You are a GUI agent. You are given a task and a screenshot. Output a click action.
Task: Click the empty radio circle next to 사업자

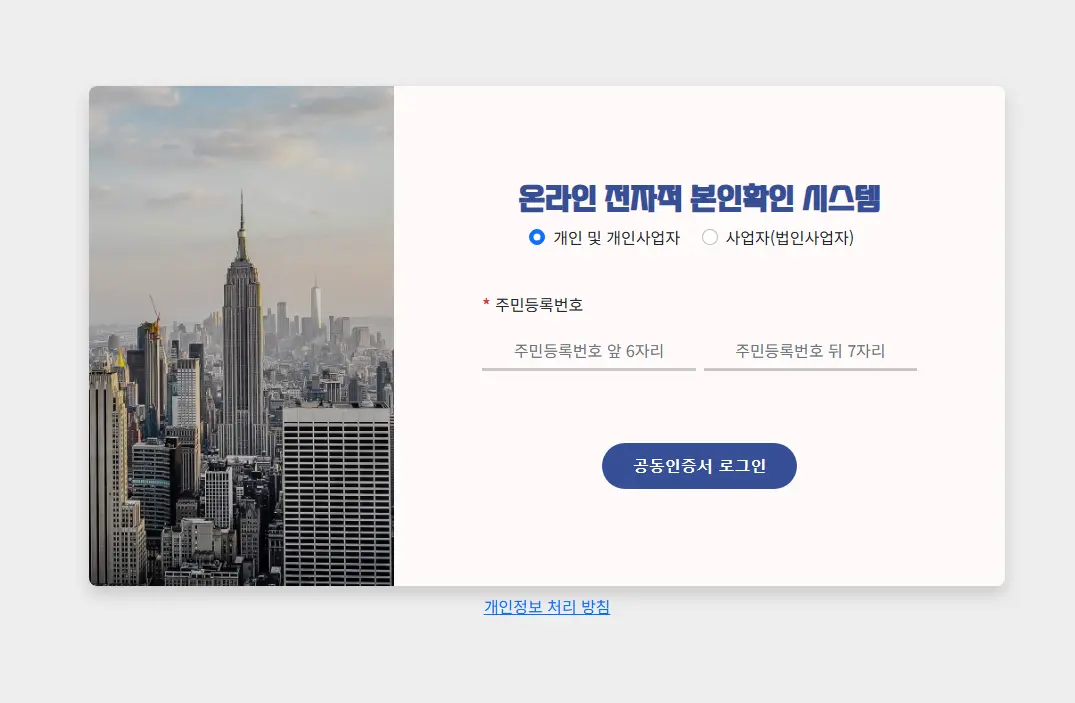click(710, 237)
